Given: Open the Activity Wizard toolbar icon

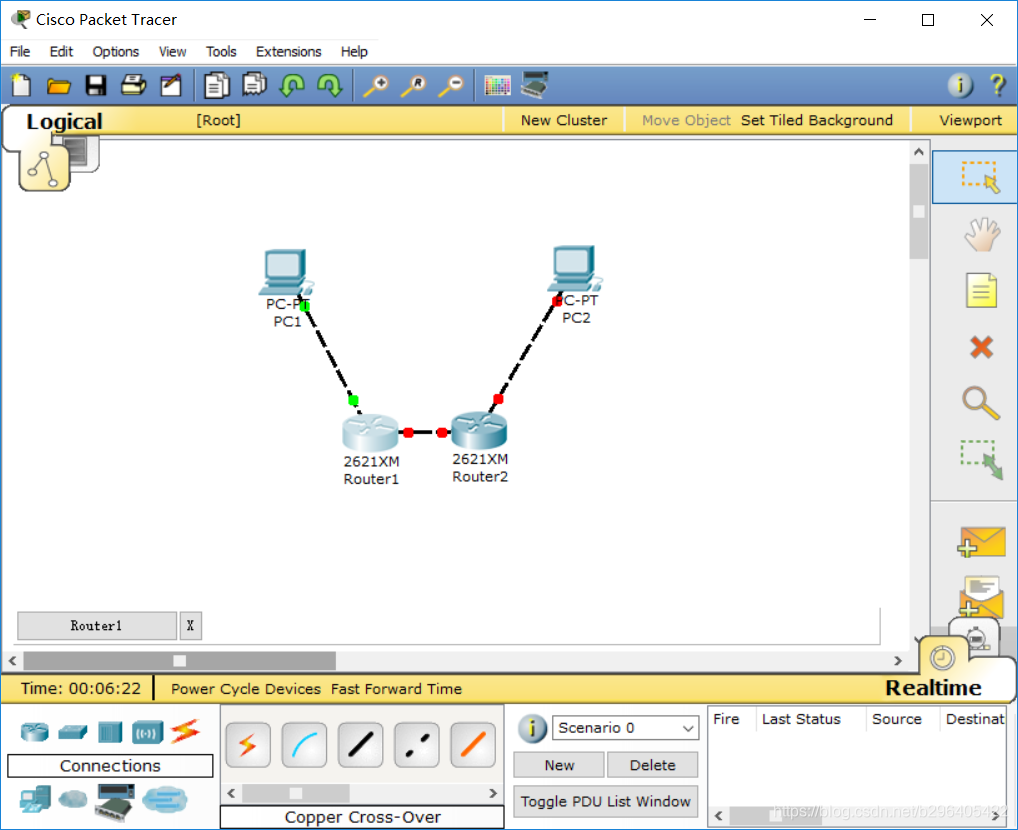Looking at the screenshot, I should [171, 86].
